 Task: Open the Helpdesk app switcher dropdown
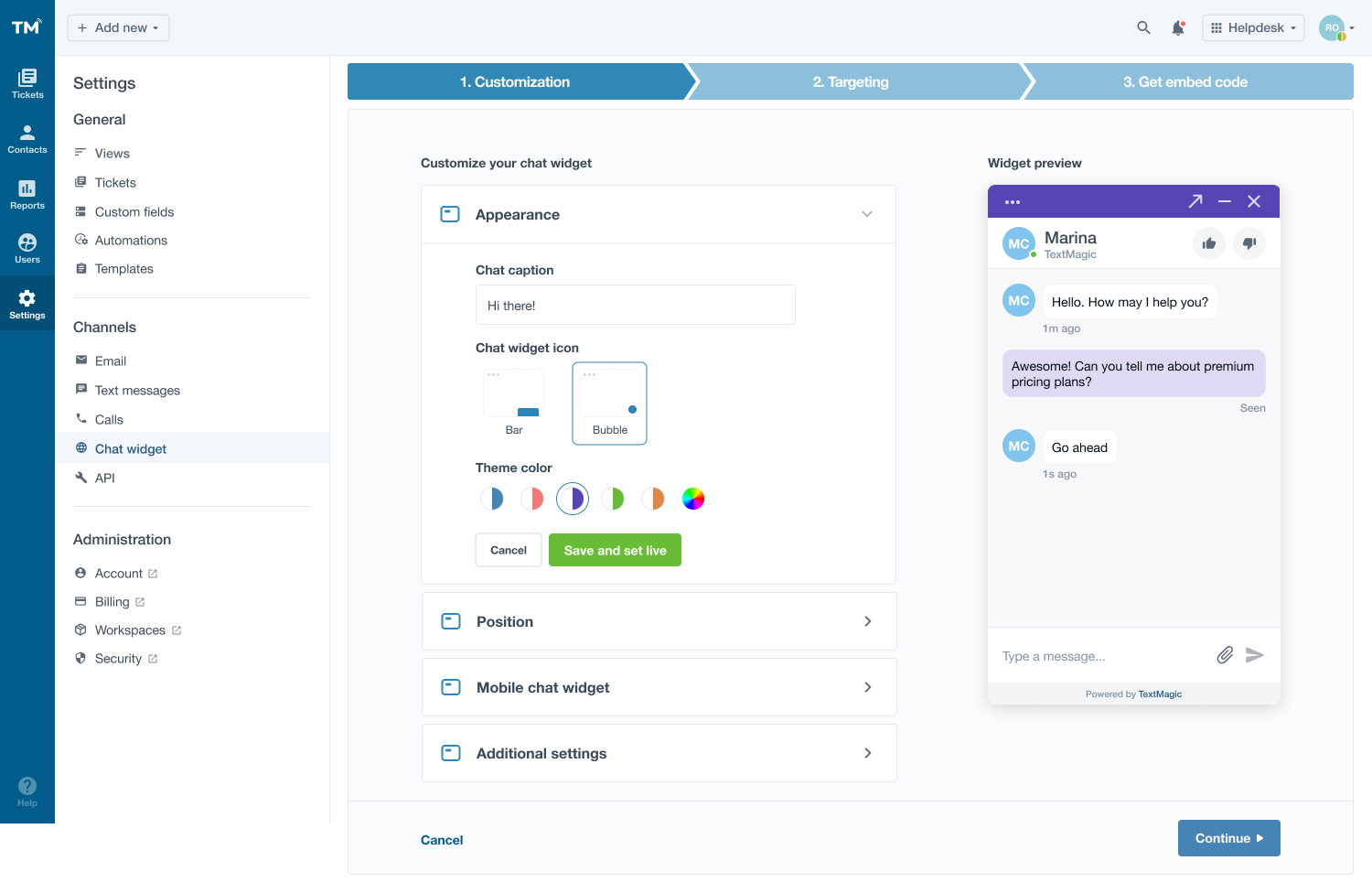(1253, 27)
